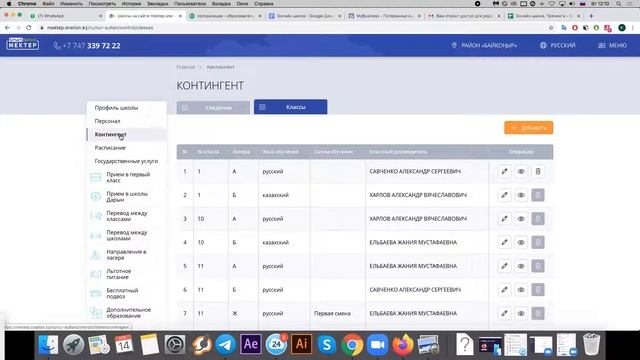Edit class 11 Ж pencil icon
640x360 pixels.
point(504,313)
